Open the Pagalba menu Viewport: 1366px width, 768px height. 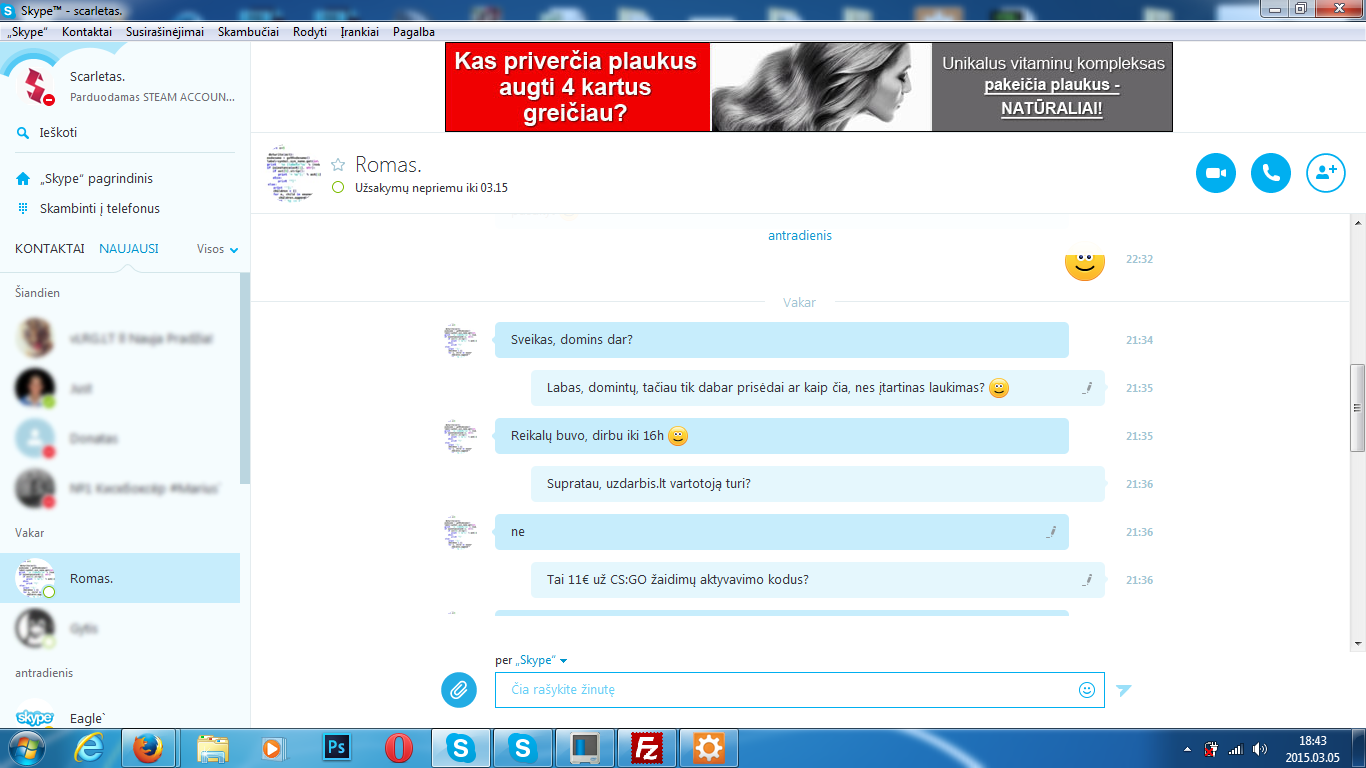click(414, 32)
